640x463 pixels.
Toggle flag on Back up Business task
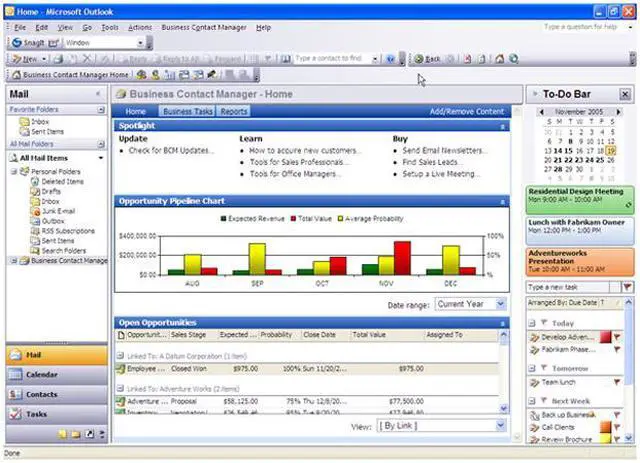click(x=617, y=415)
